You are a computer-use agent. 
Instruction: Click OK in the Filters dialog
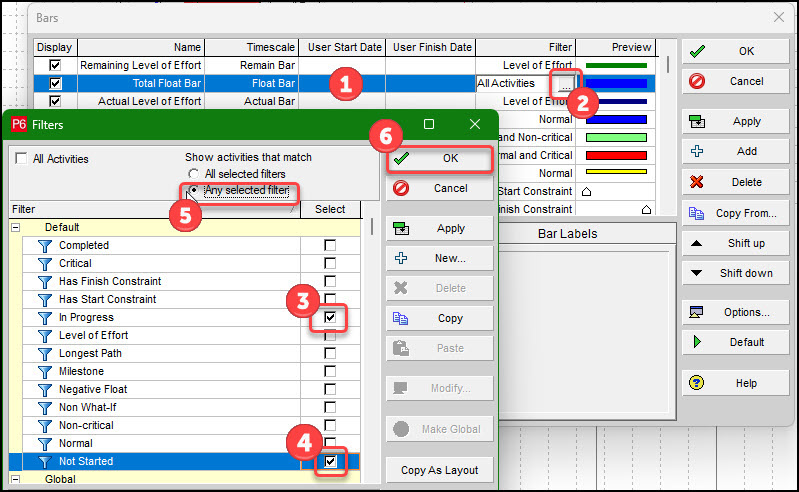440,158
